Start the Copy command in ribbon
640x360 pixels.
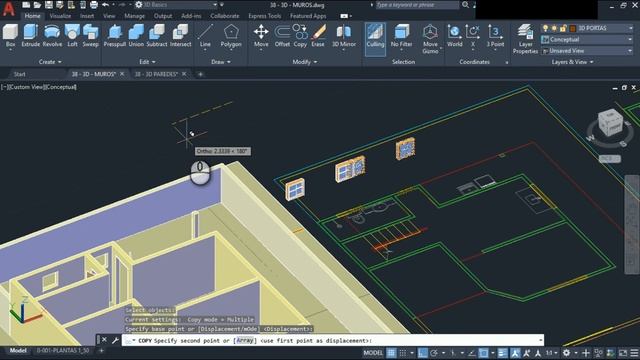(x=300, y=36)
